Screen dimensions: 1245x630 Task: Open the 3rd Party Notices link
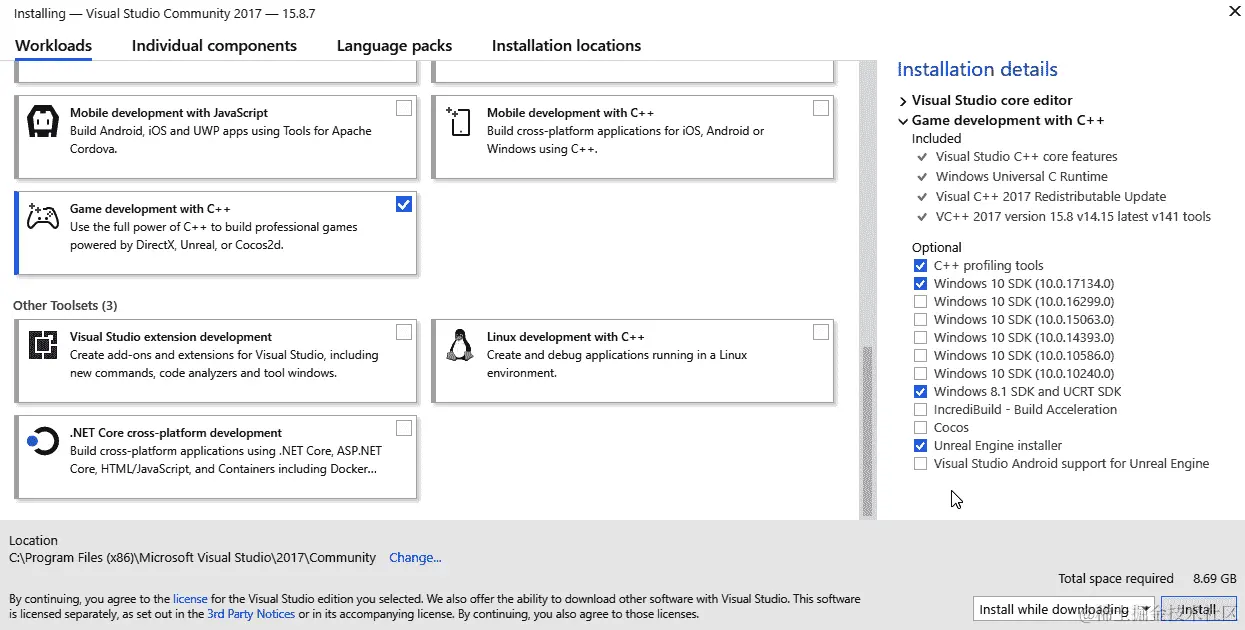pos(251,614)
